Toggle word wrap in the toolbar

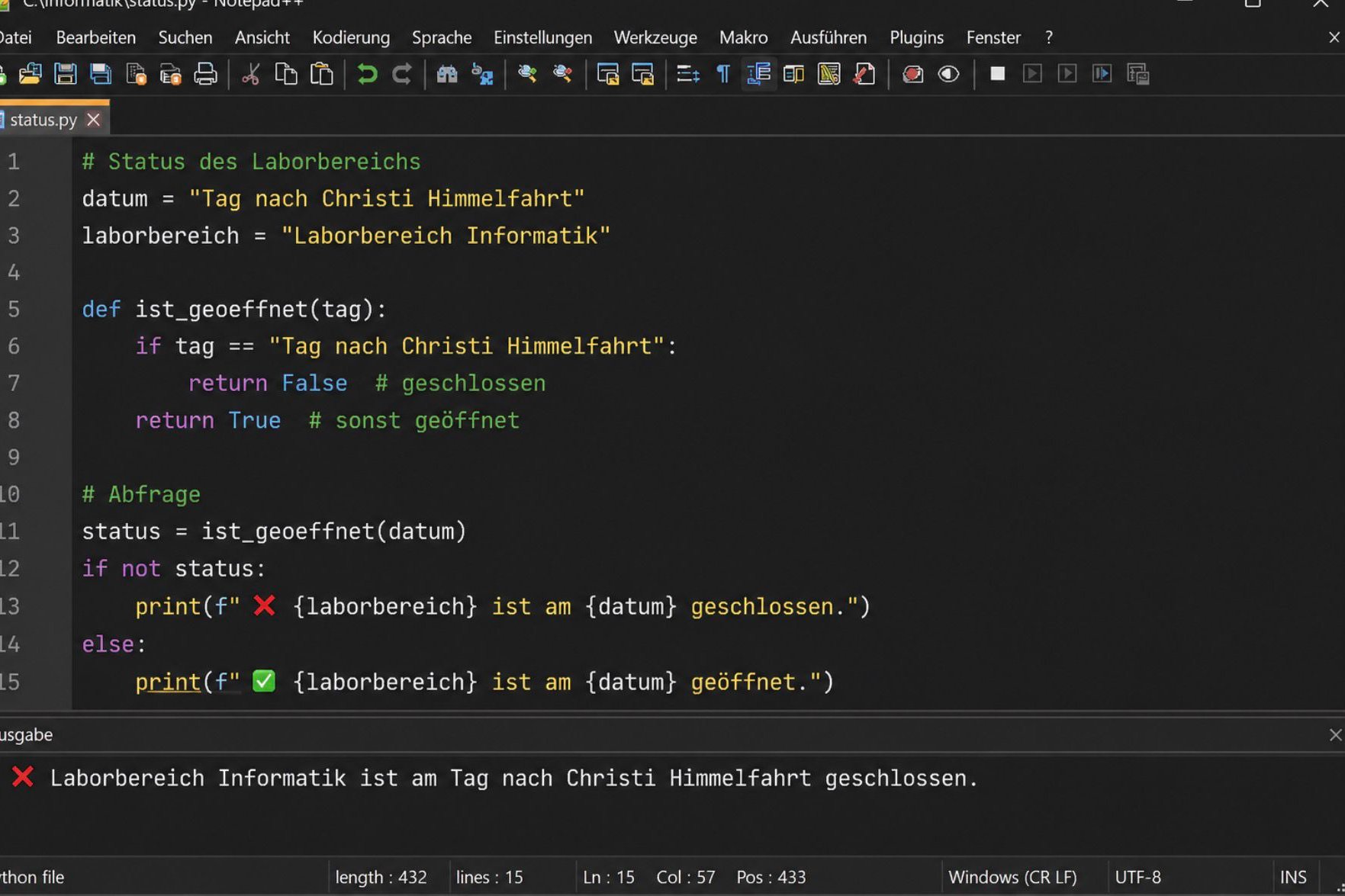(687, 74)
